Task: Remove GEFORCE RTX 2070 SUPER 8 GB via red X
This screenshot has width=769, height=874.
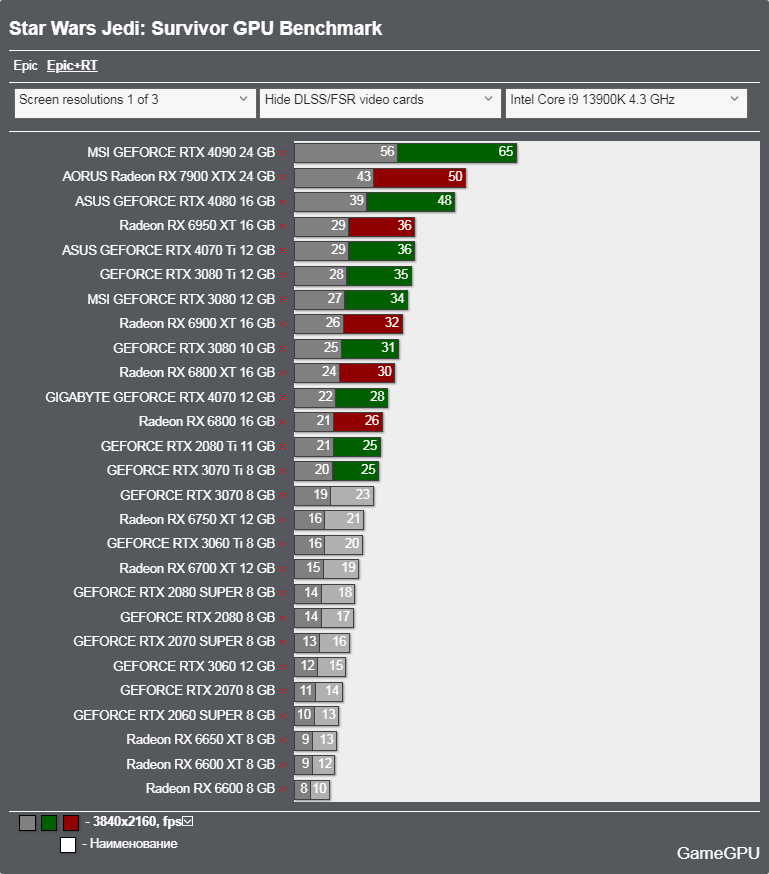Action: (x=283, y=643)
